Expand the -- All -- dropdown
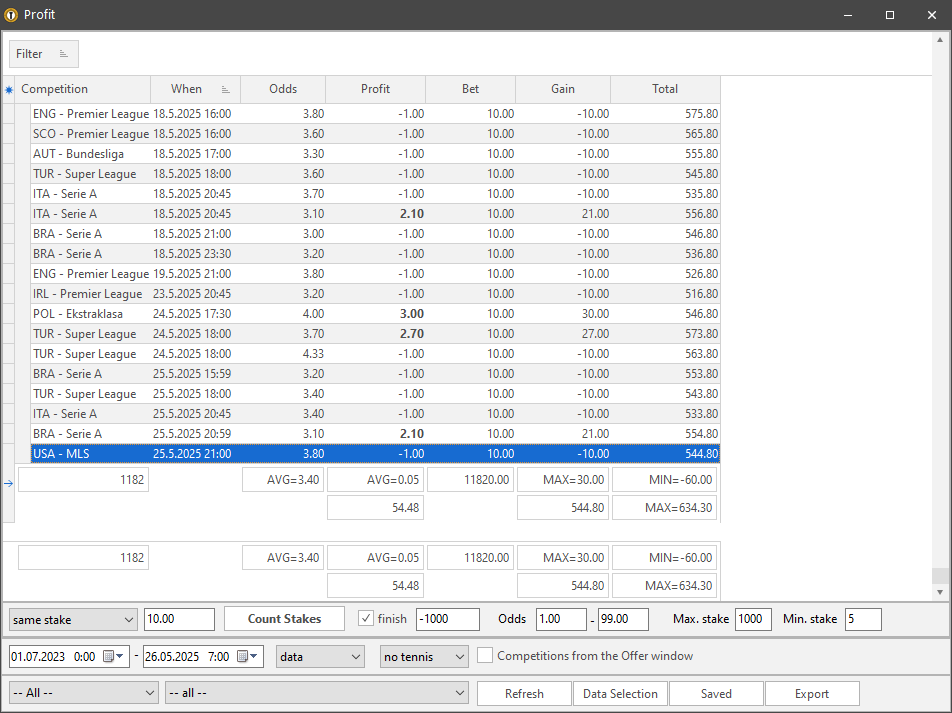952x713 pixels. click(83, 693)
